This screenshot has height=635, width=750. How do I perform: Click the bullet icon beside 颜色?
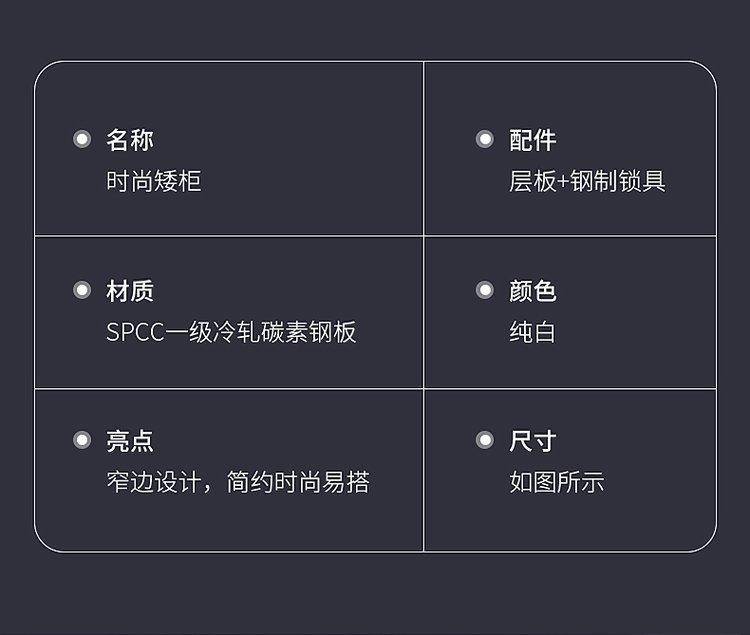485,290
